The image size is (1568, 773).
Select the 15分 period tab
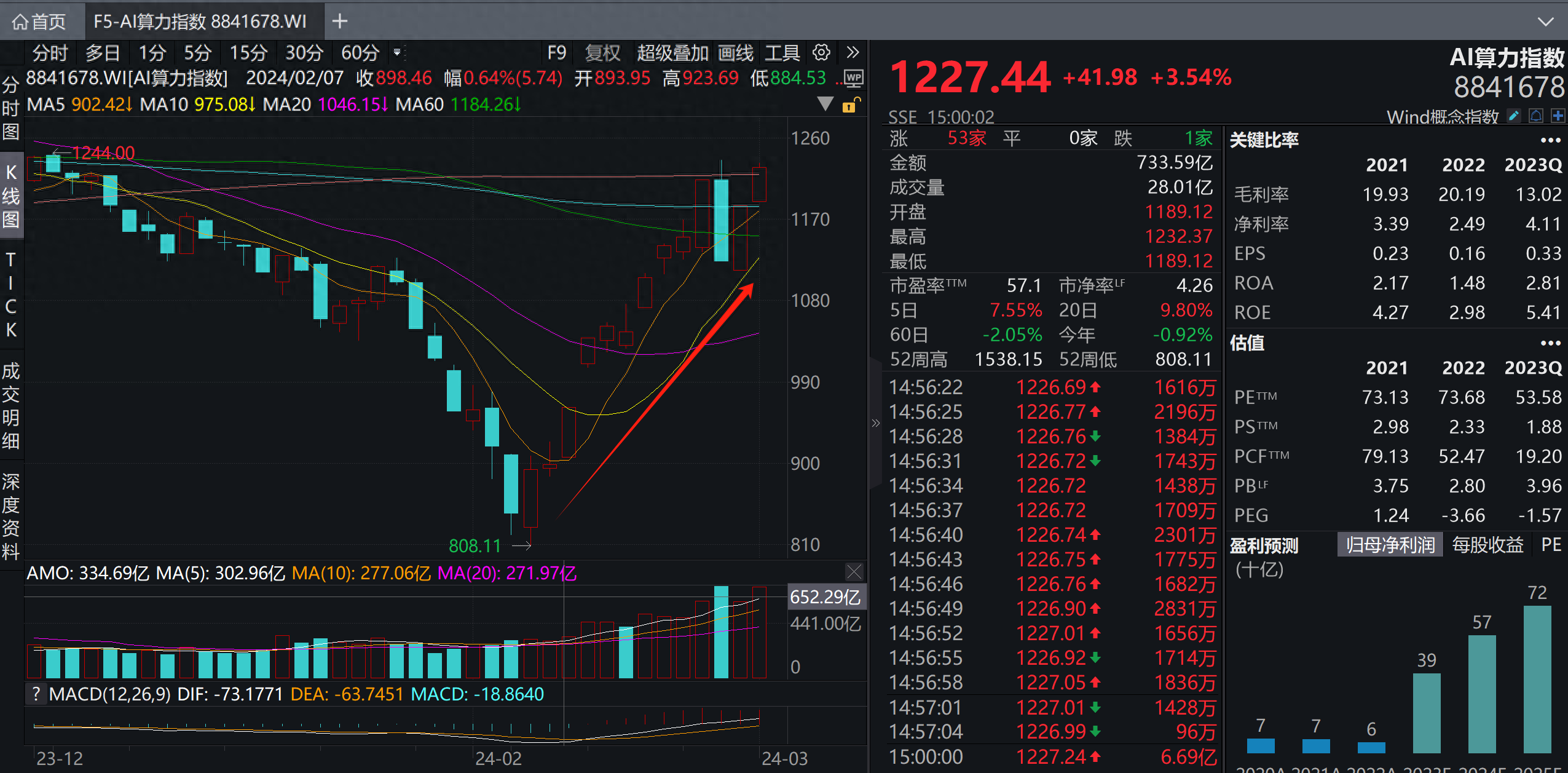click(x=248, y=53)
